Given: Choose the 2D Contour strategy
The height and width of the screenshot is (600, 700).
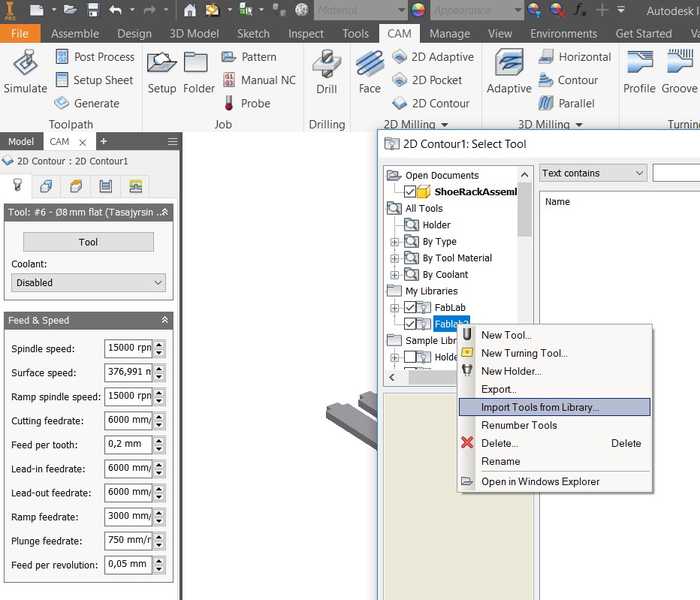Looking at the screenshot, I should (431, 103).
